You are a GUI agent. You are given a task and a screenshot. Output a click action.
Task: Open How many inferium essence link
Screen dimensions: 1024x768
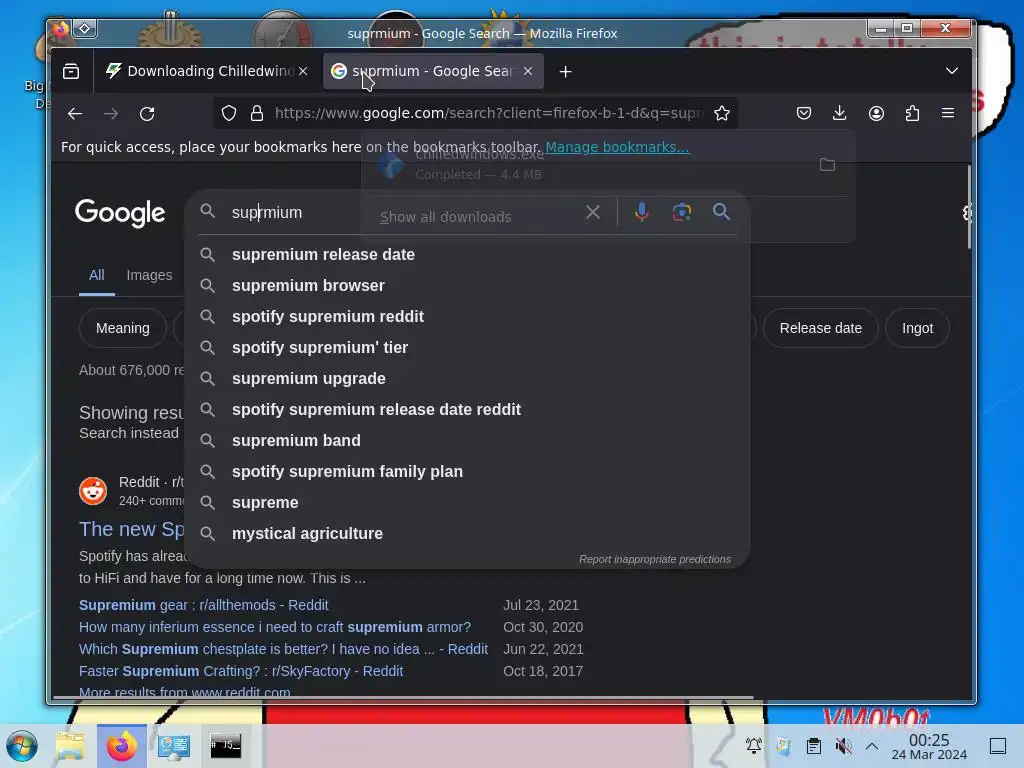(x=275, y=628)
